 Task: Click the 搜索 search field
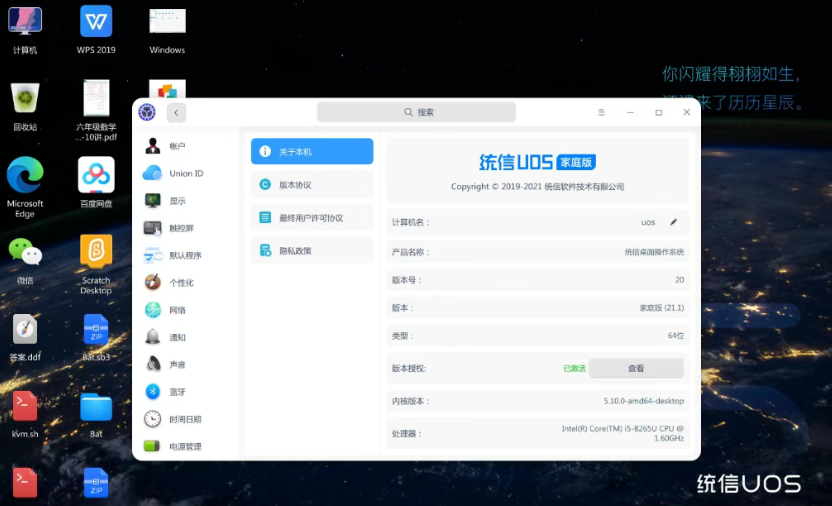coord(417,112)
